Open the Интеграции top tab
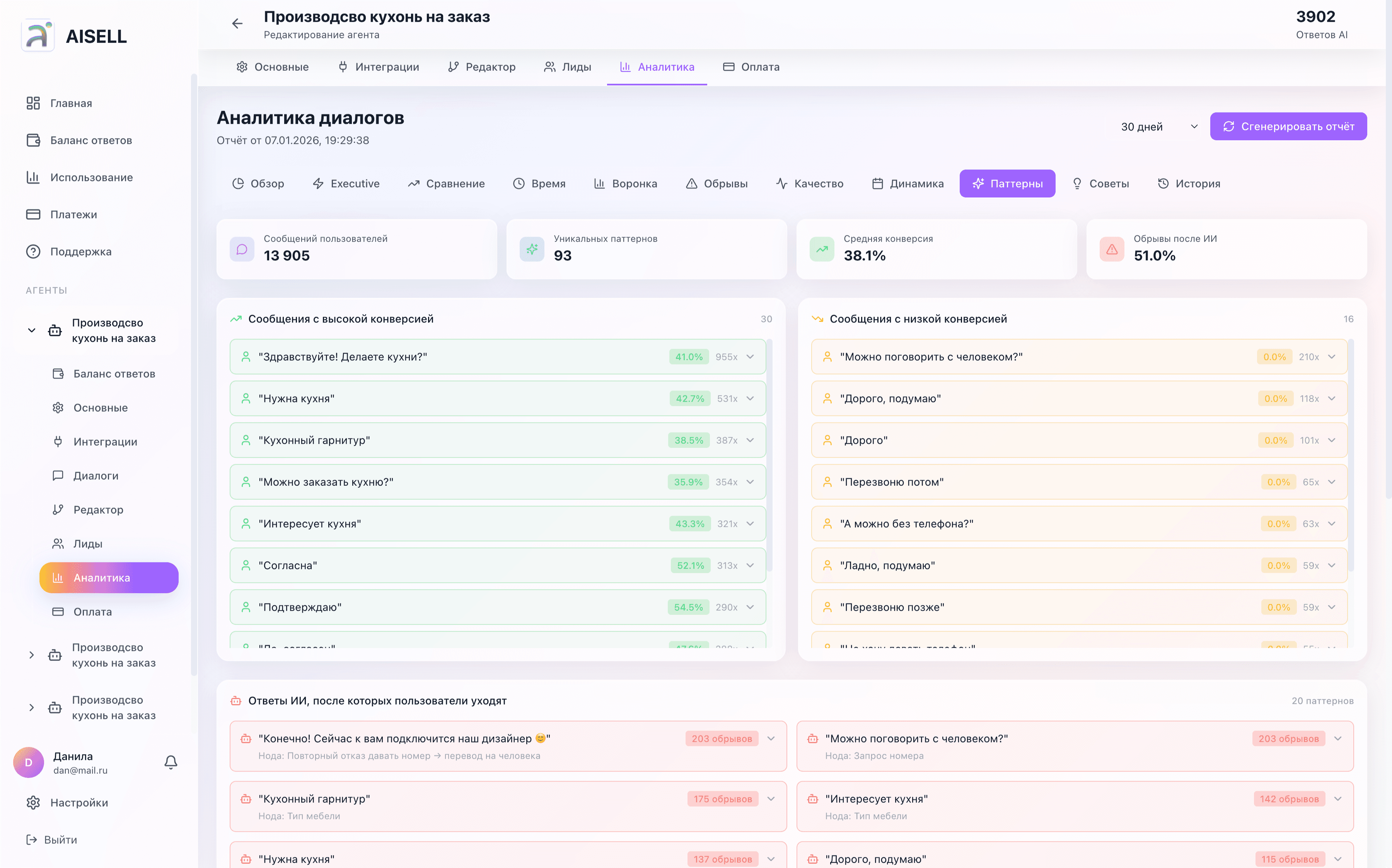Image resolution: width=1392 pixels, height=868 pixels. point(379,67)
